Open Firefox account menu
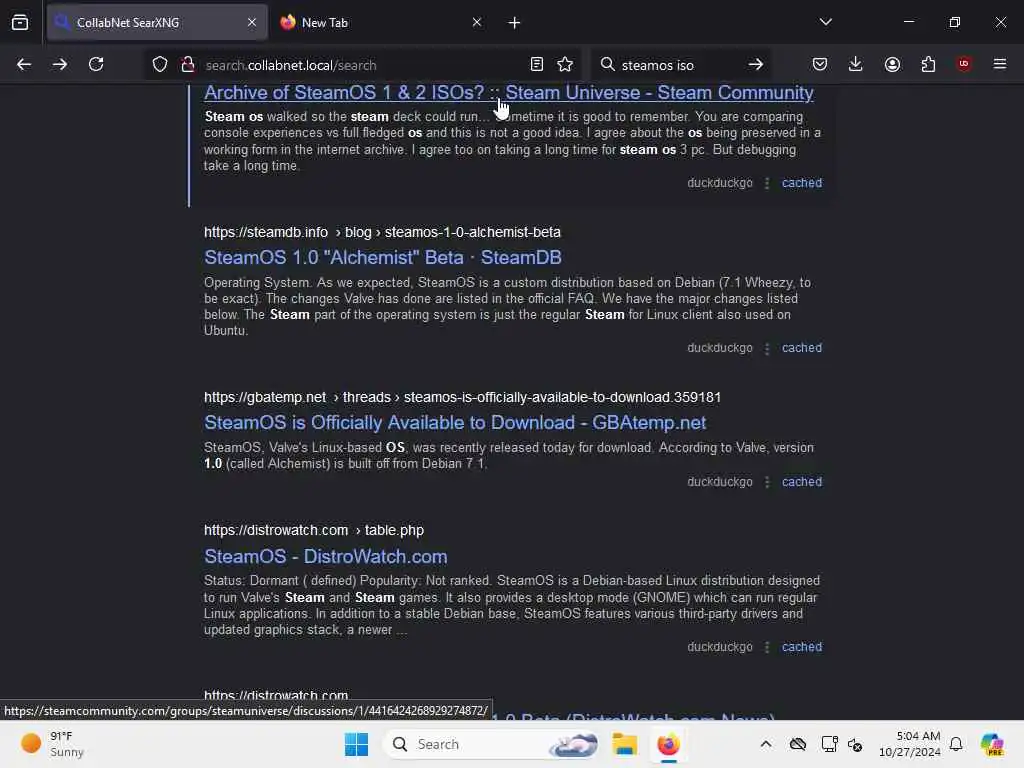This screenshot has width=1024, height=768. pos(892,64)
